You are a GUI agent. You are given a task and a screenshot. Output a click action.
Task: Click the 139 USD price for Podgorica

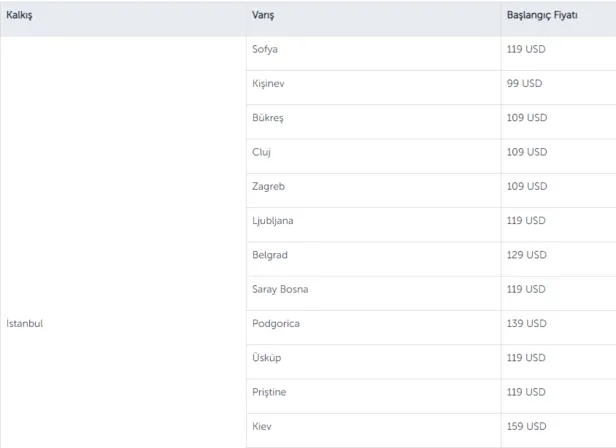point(527,323)
